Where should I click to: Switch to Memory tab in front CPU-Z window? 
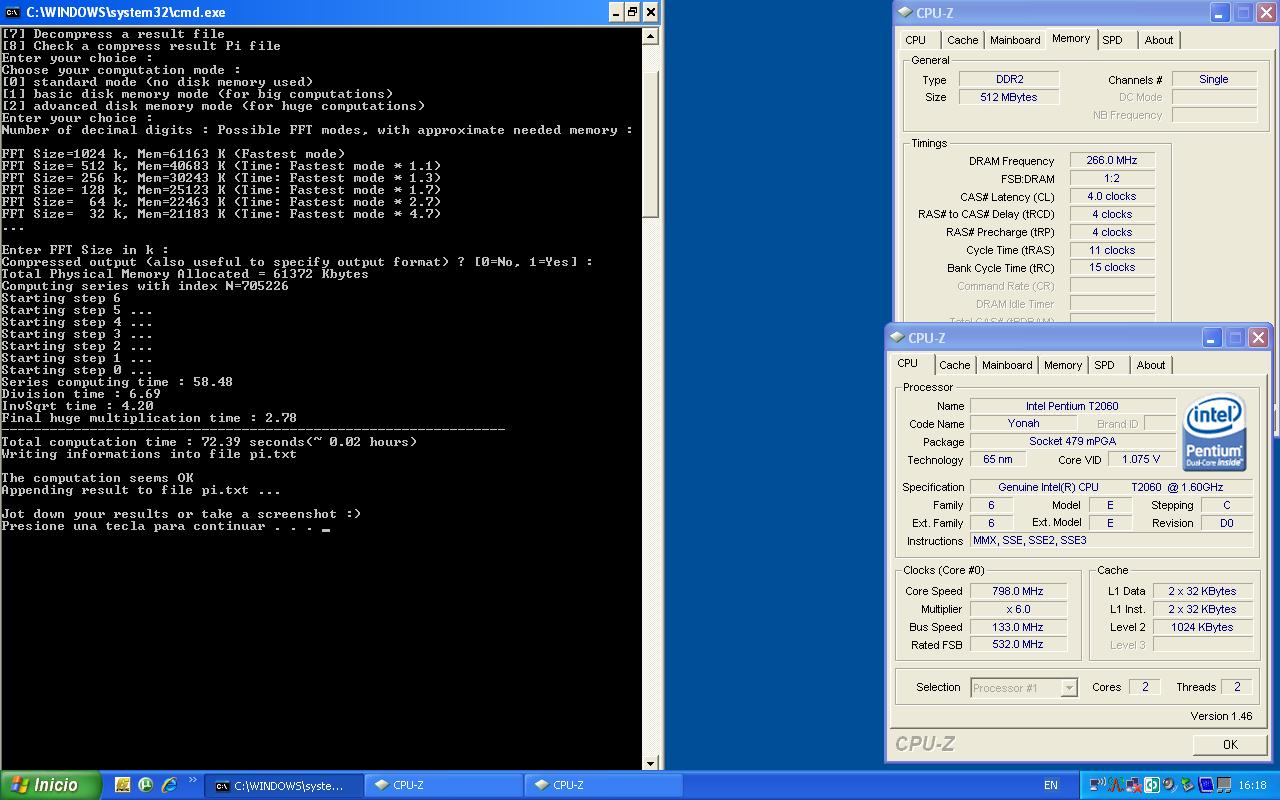click(x=1063, y=365)
